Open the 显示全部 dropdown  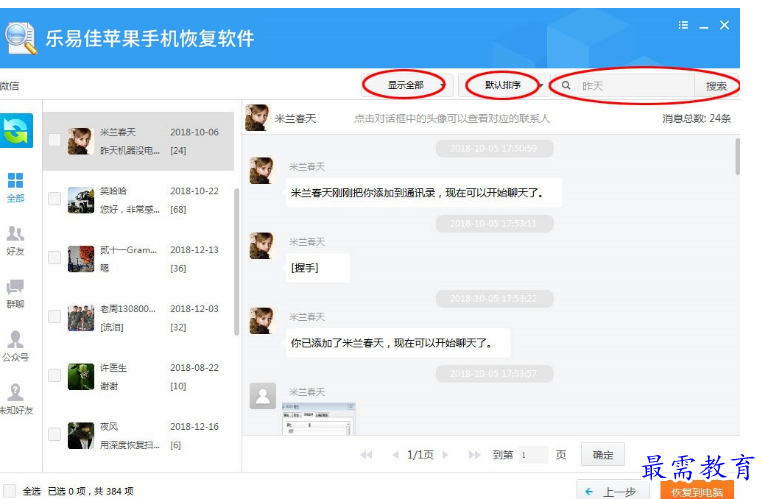[x=406, y=85]
